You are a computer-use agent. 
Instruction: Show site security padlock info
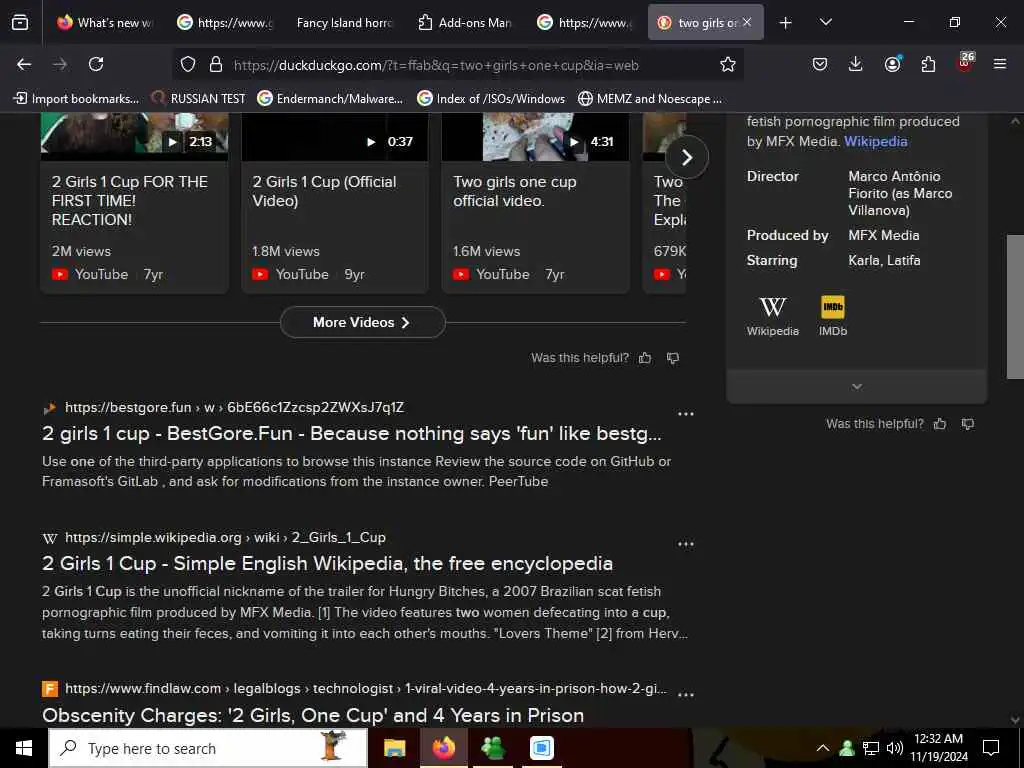pyautogui.click(x=216, y=64)
